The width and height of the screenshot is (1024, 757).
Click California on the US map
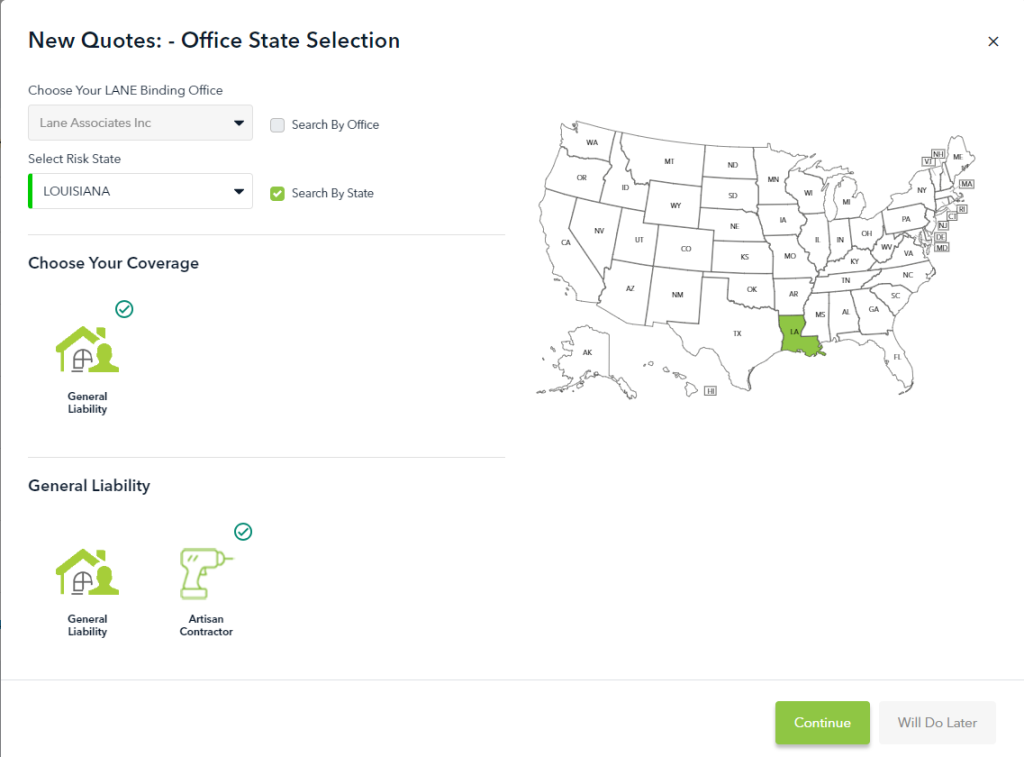[566, 243]
